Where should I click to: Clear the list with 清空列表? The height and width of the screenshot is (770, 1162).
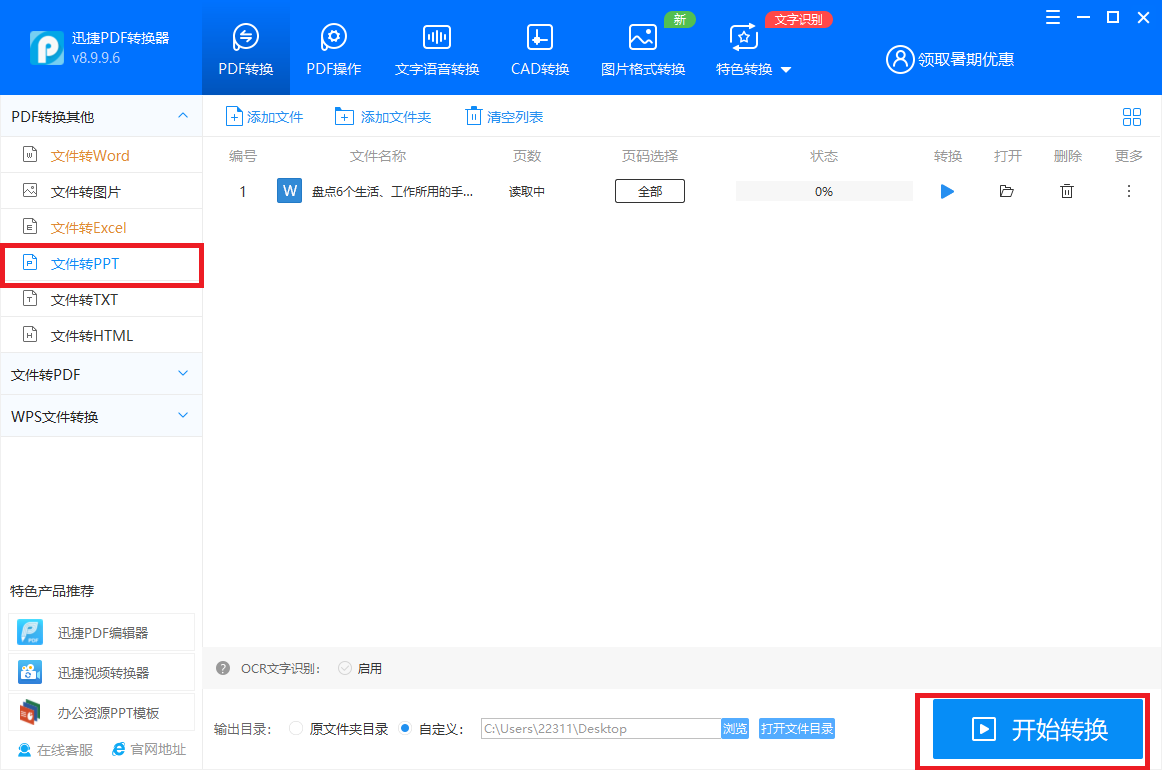pyautogui.click(x=504, y=116)
